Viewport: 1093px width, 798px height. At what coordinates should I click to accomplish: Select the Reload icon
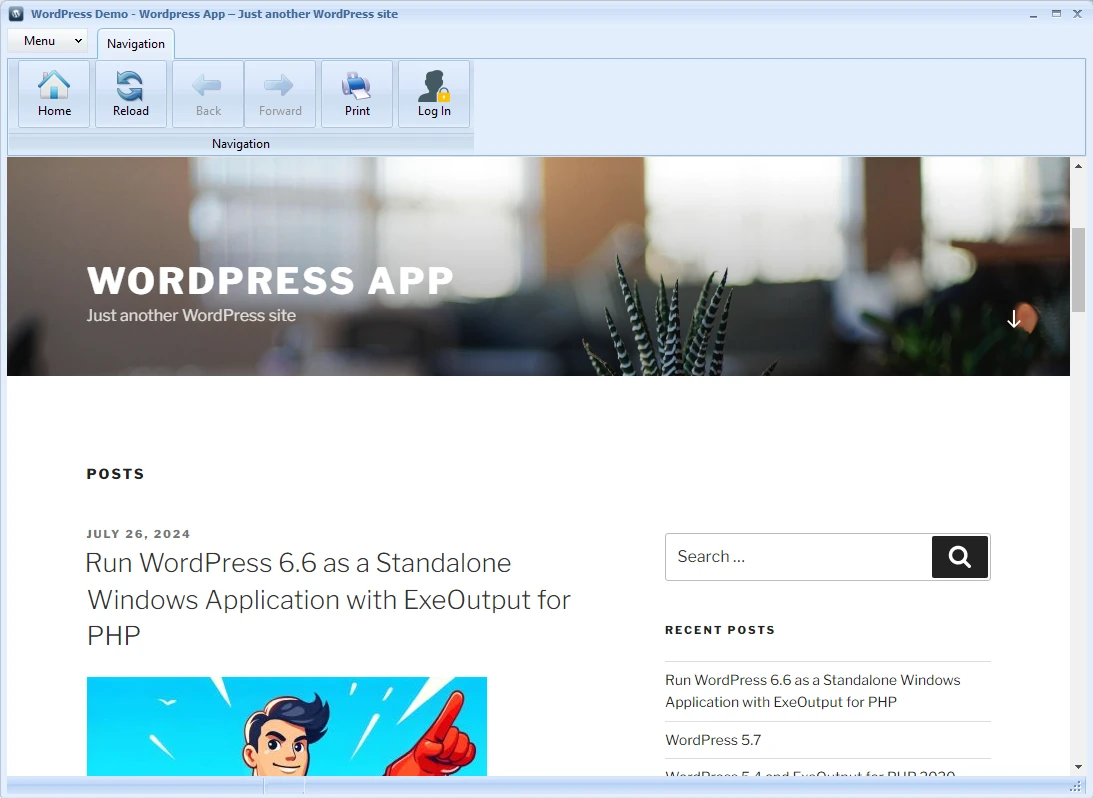(x=130, y=94)
